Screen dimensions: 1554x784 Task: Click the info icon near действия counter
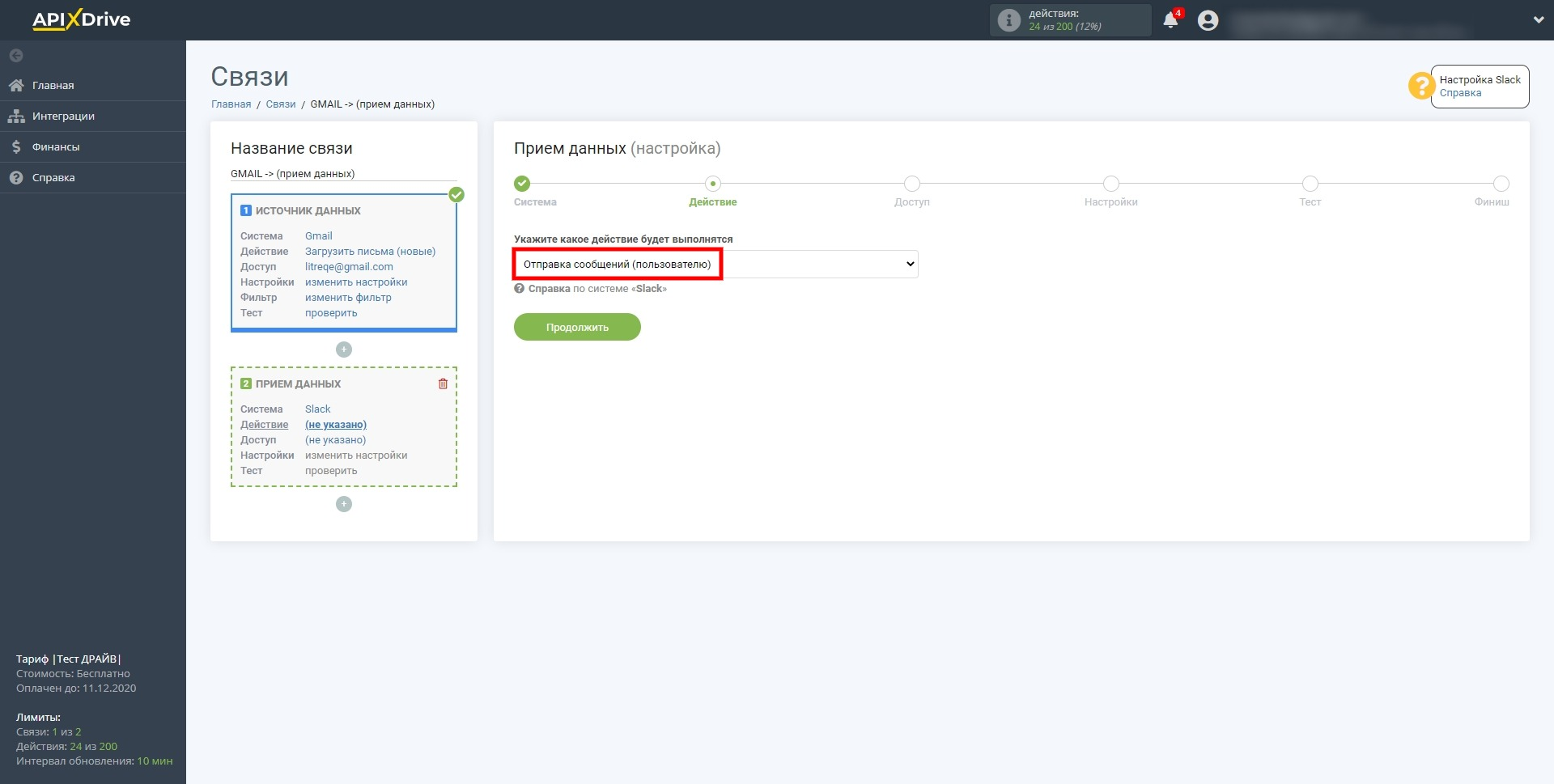1008,20
